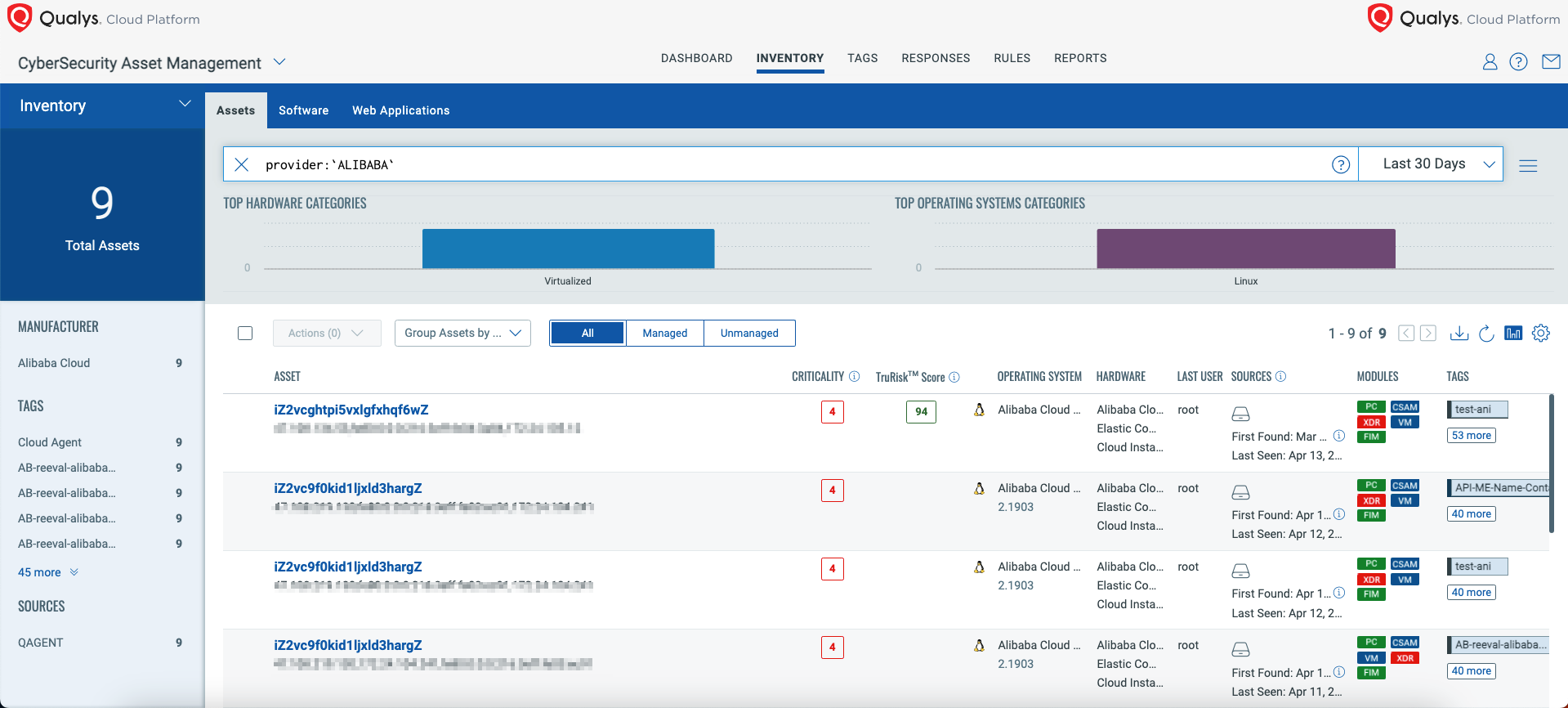
Task: Click criticality 4 badge of first asset
Action: 833,412
